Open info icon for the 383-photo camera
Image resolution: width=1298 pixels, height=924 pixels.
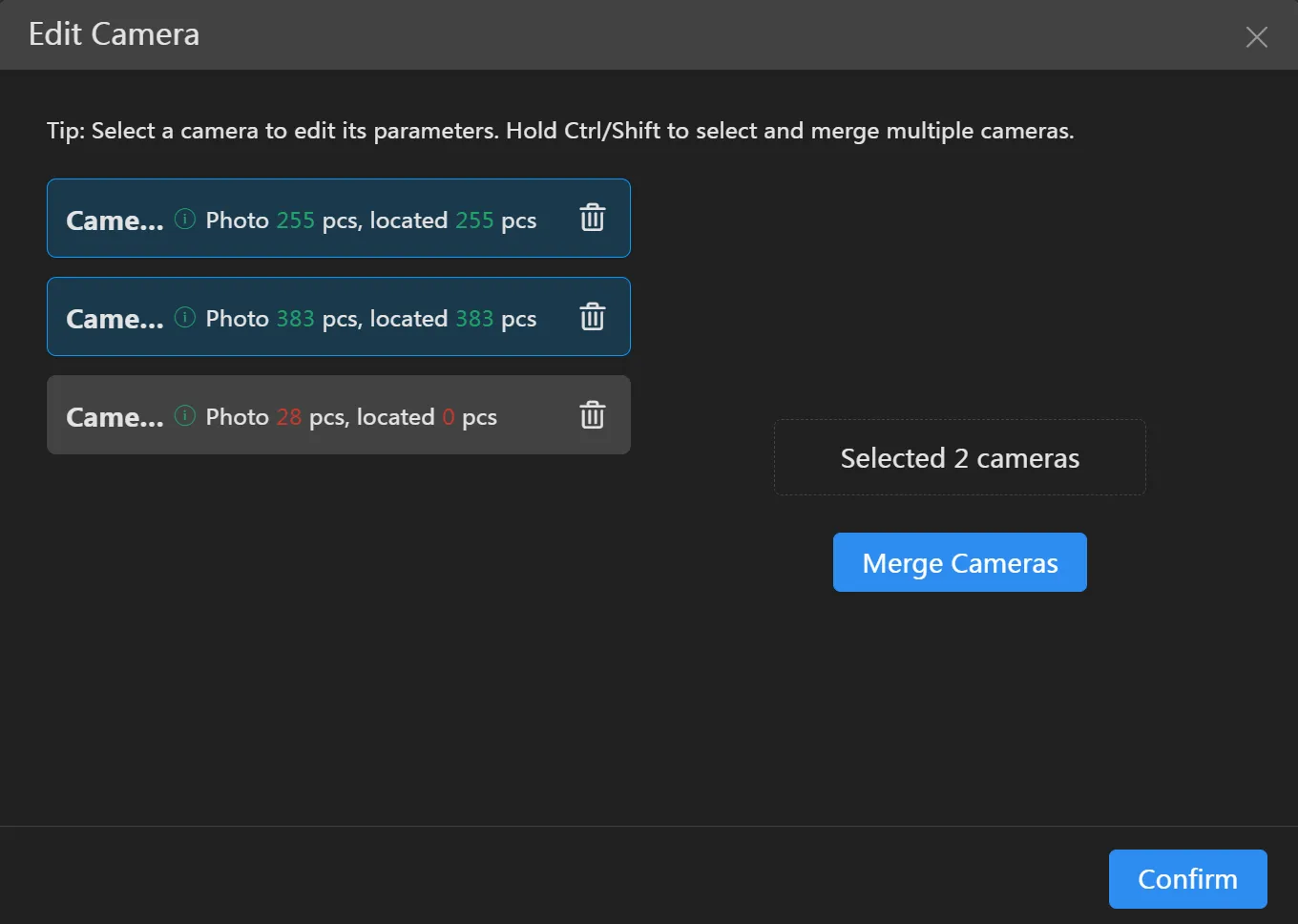185,318
